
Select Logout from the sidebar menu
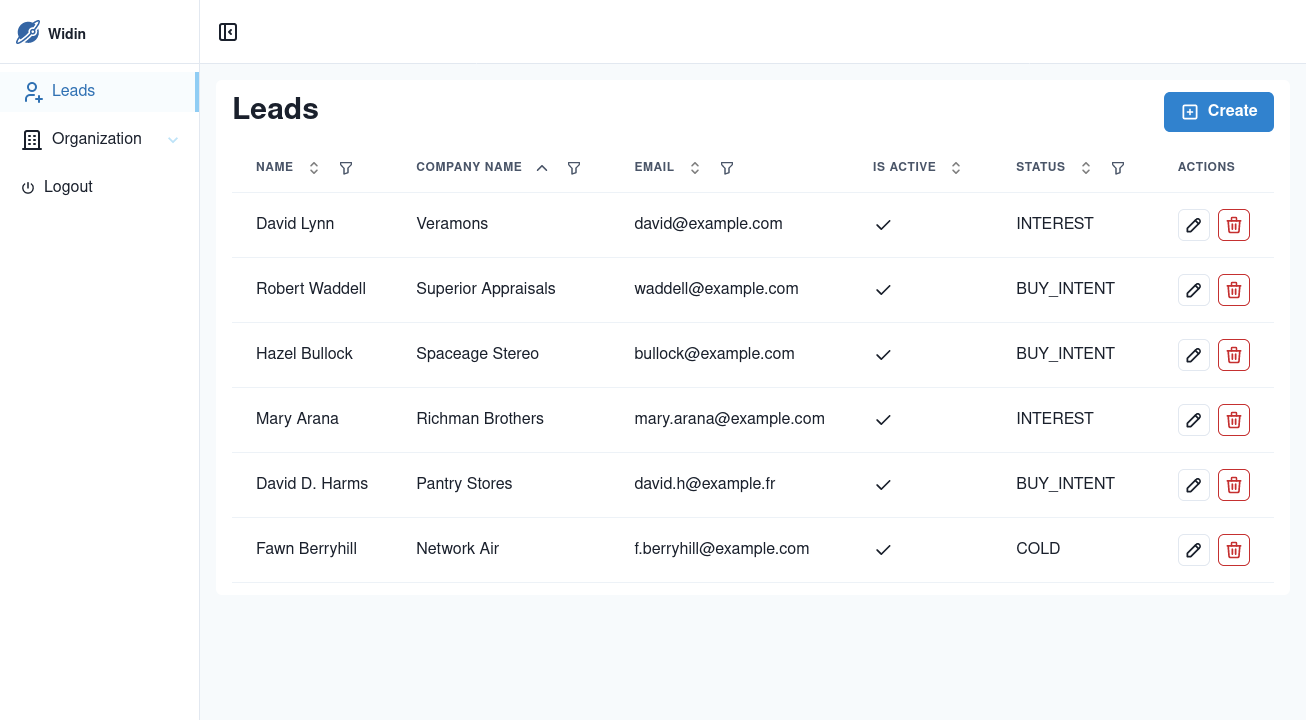(x=68, y=186)
